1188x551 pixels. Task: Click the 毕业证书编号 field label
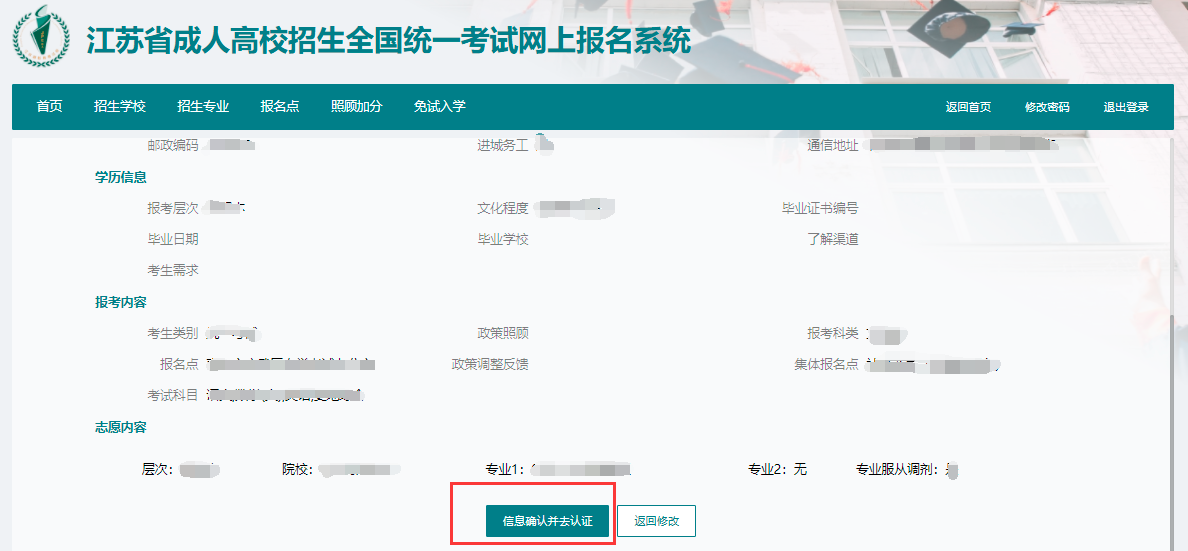[820, 208]
